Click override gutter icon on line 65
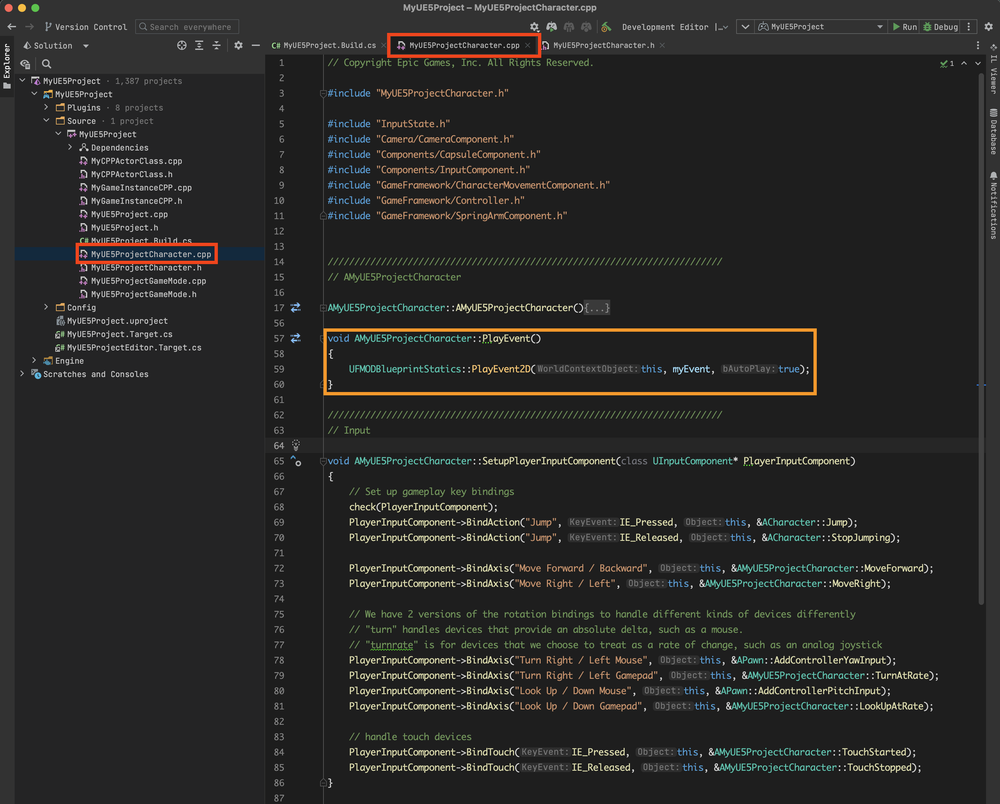Viewport: 1000px width, 804px height. click(x=296, y=460)
